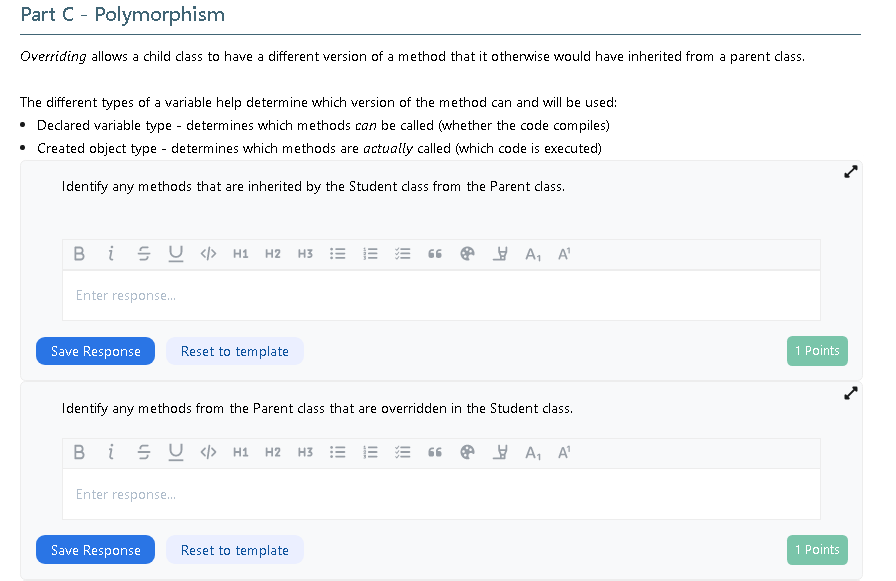Image resolution: width=896 pixels, height=581 pixels.
Task: Apply underline in the overridden methods editor
Action: click(176, 452)
